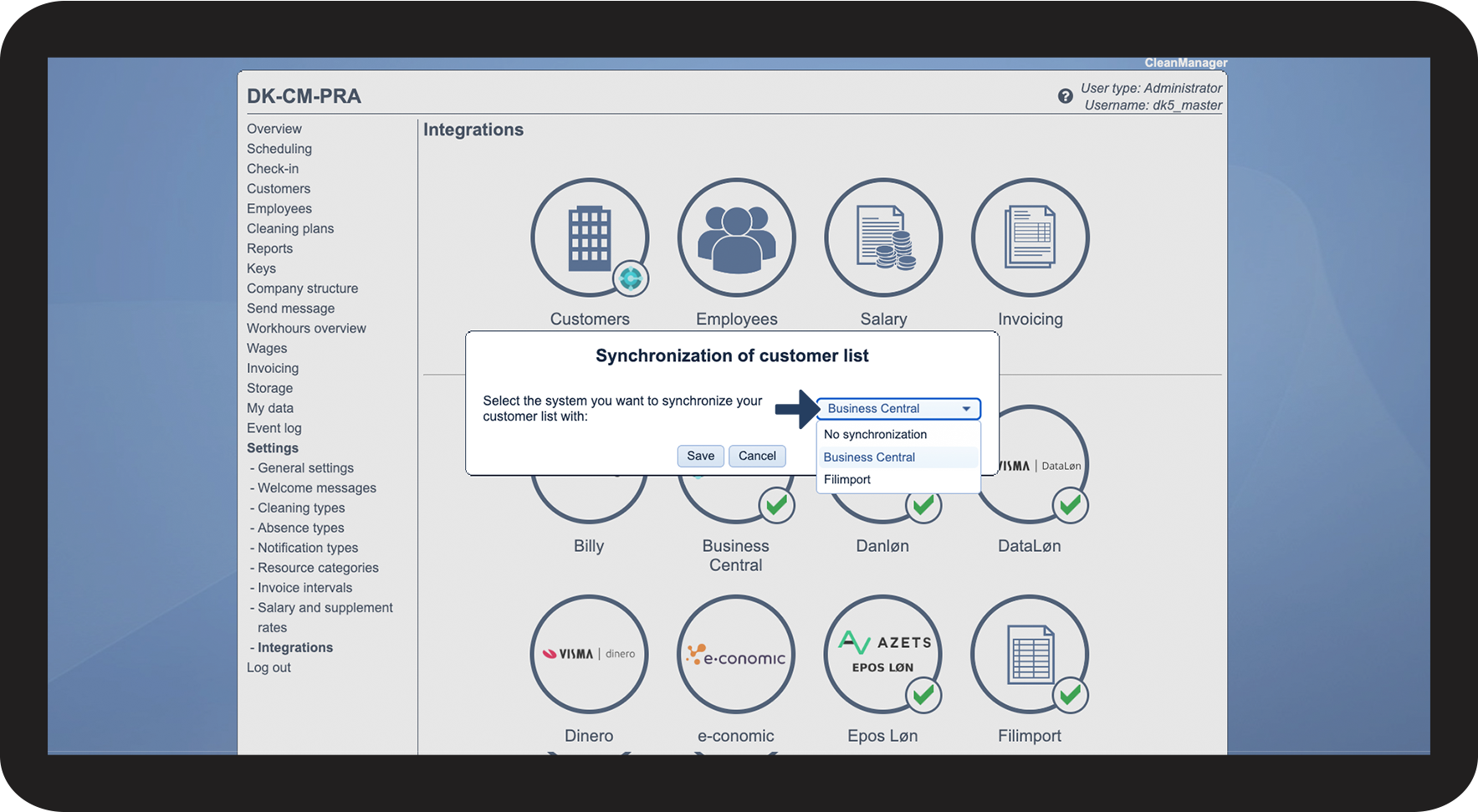Screen dimensions: 1478x812
Task: Click the Billy integration label
Action: 589,546
